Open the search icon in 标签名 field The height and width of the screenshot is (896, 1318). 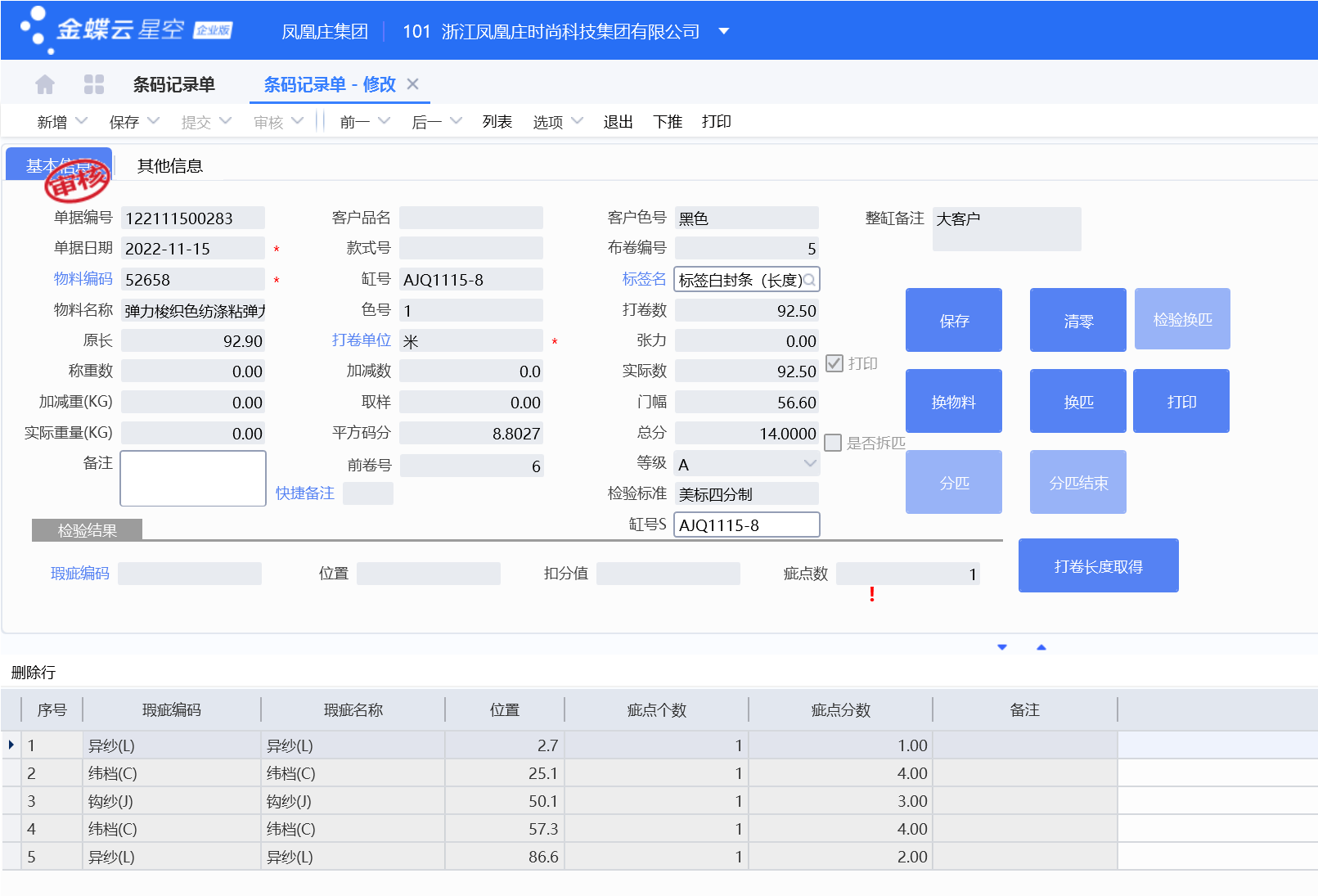[x=809, y=280]
